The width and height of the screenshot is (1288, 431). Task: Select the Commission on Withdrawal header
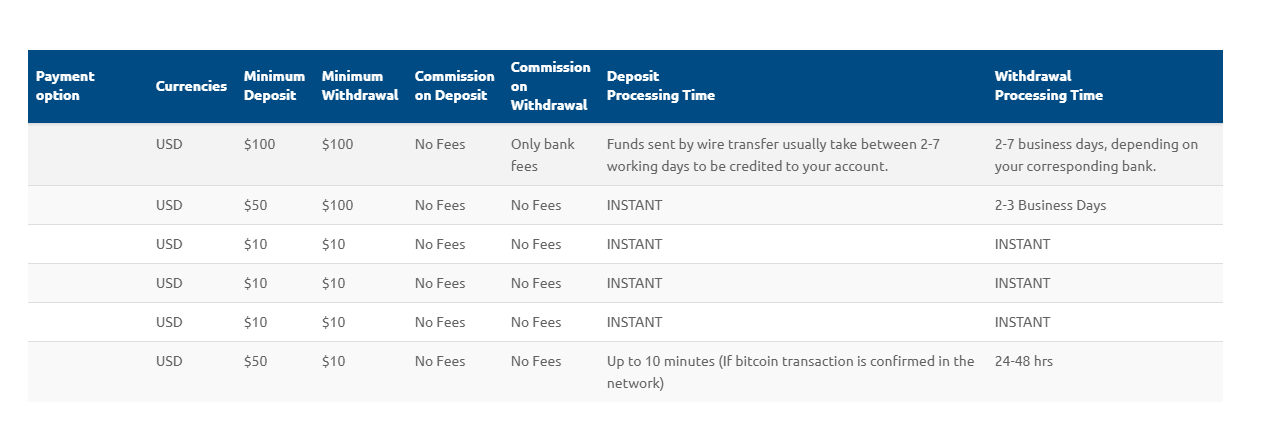pos(550,86)
